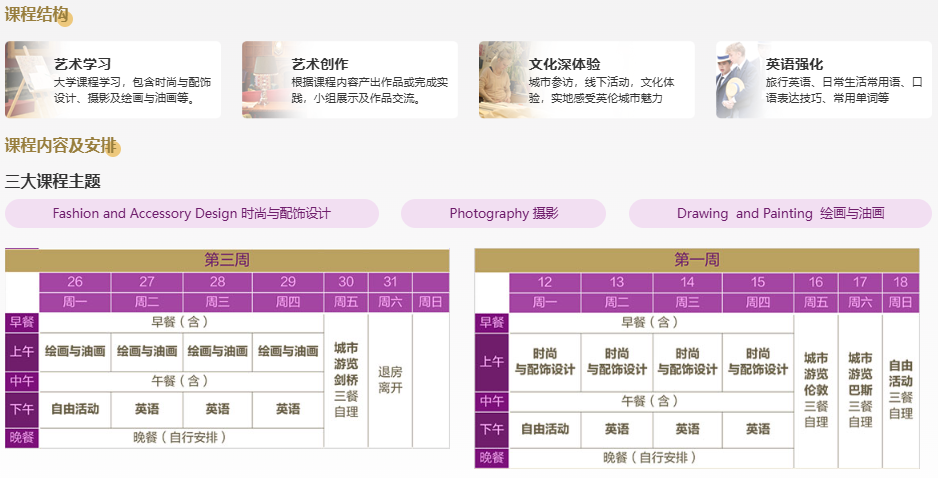Click 周六 under date 31
Image resolution: width=938 pixels, height=478 pixels.
390,302
